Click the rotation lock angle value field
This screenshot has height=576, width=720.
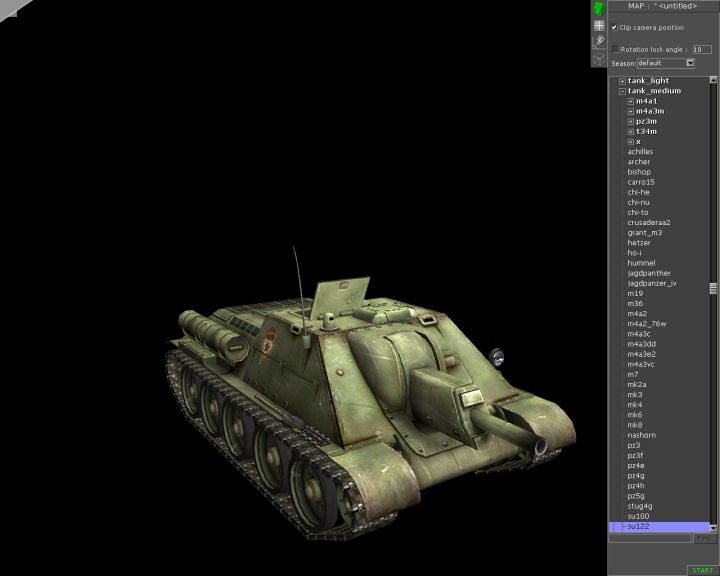[701, 48]
